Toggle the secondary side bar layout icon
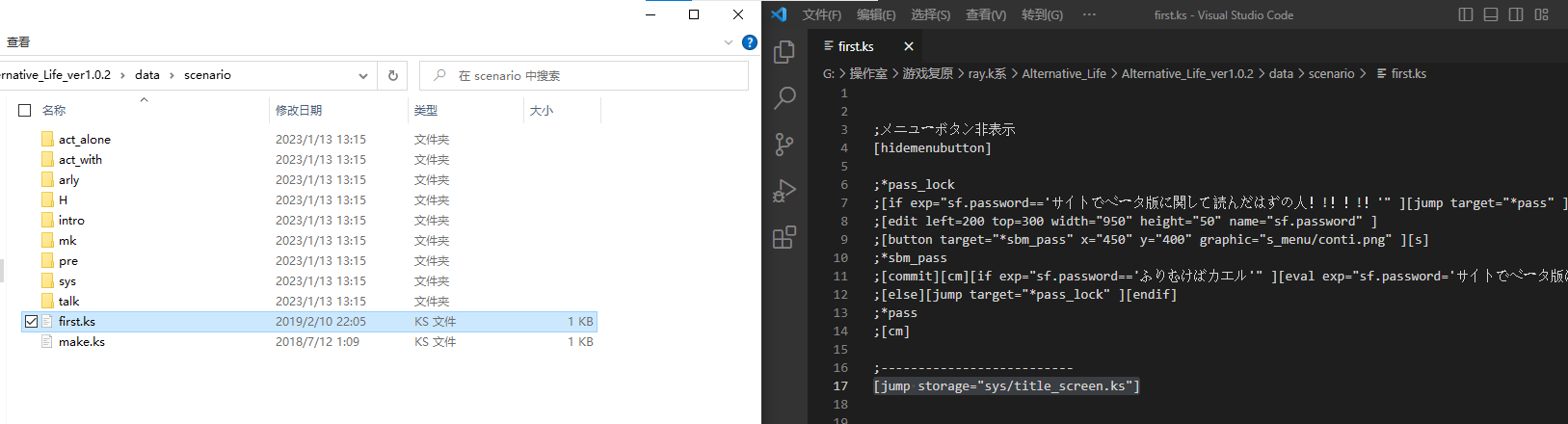 (1516, 14)
